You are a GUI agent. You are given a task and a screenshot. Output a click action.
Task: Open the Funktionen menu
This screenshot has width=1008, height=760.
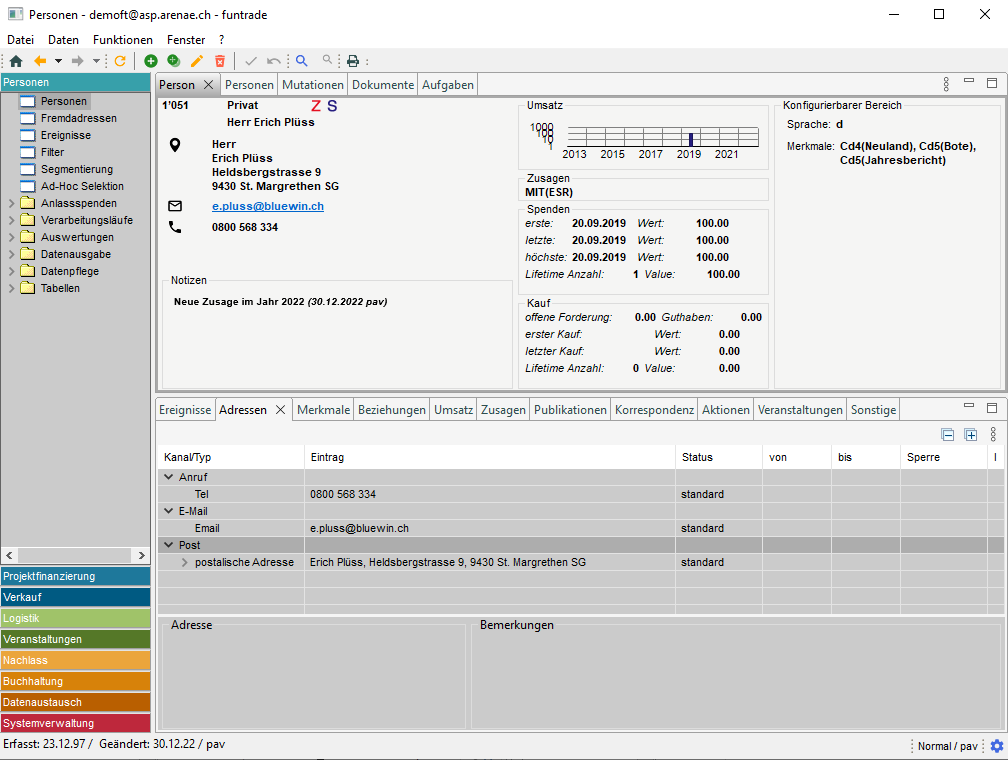pos(123,40)
